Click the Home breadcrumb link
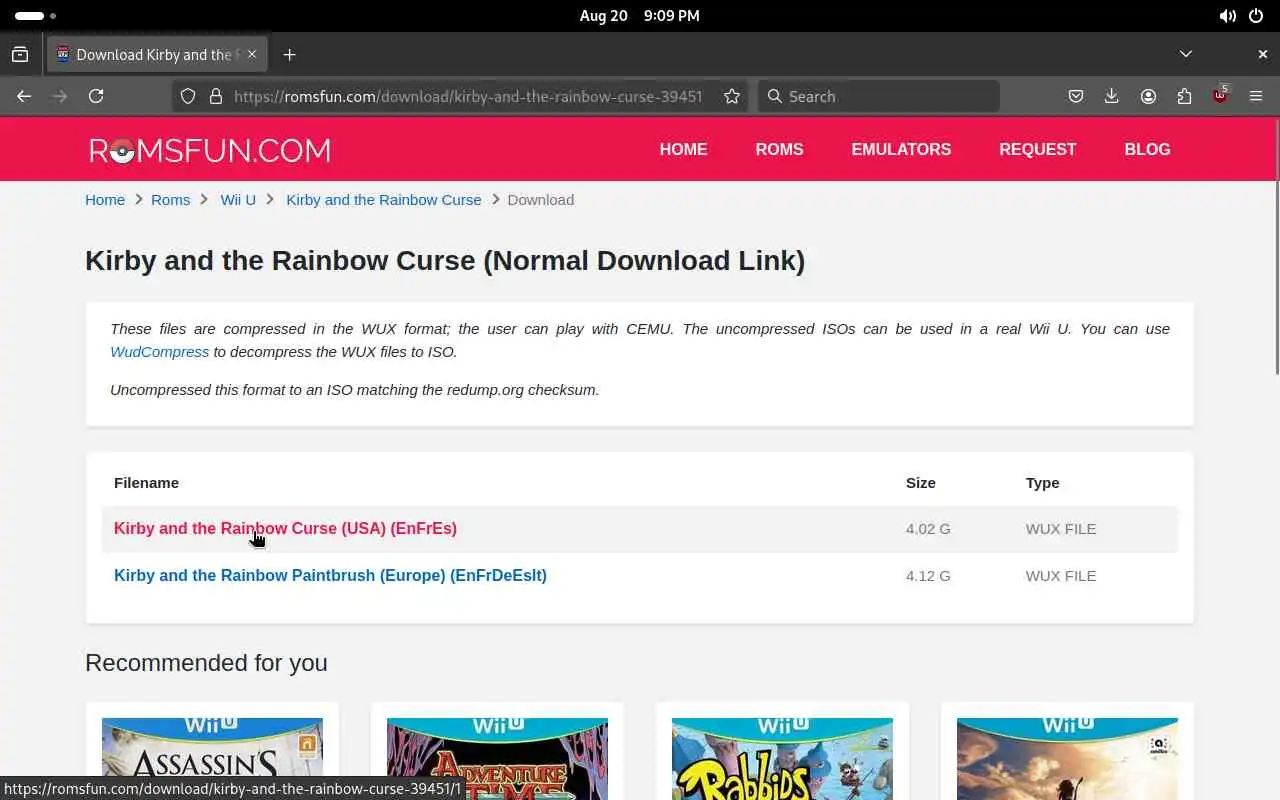 (x=105, y=200)
